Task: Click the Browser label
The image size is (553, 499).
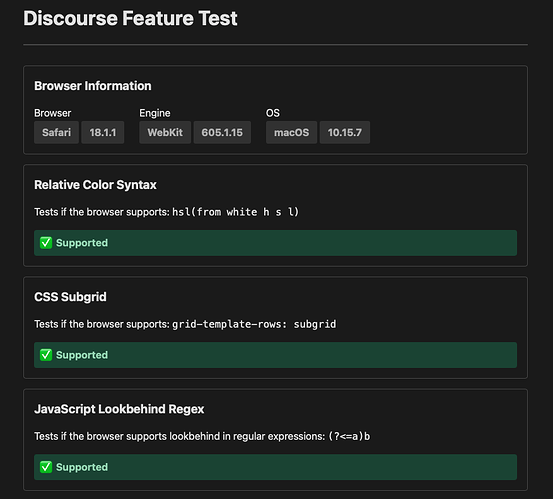Action: [53, 113]
